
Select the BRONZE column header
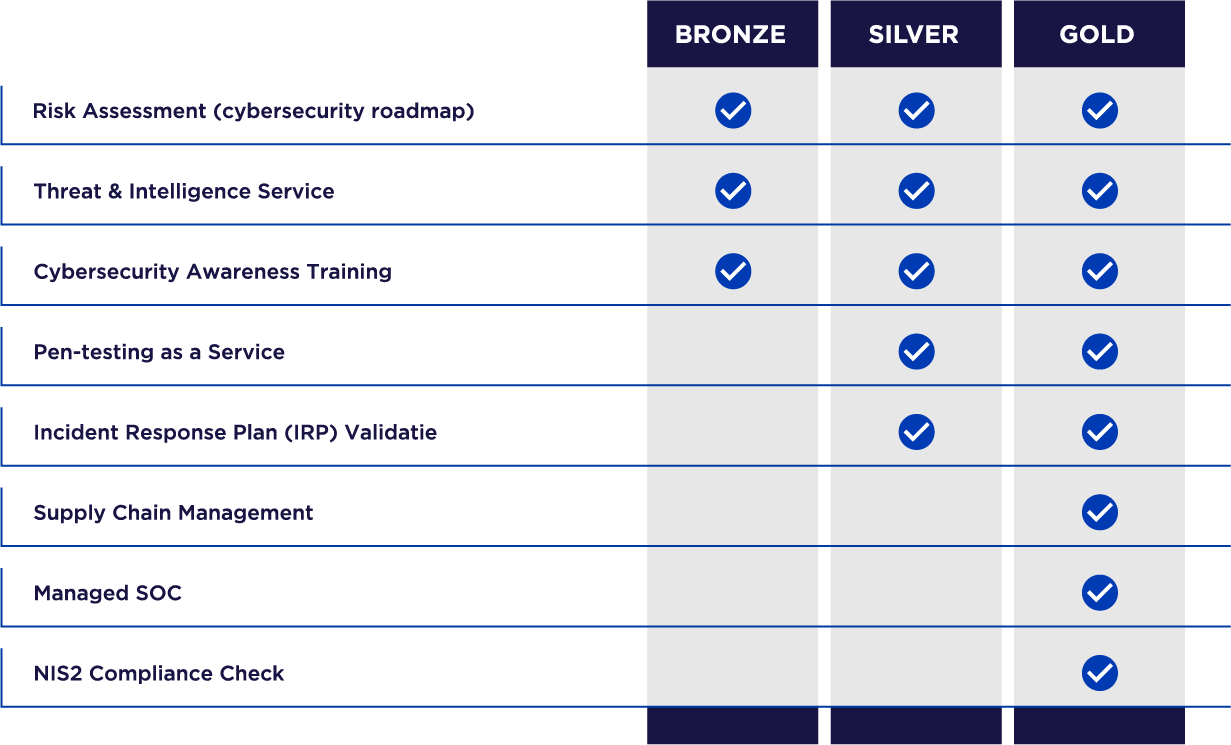732,34
